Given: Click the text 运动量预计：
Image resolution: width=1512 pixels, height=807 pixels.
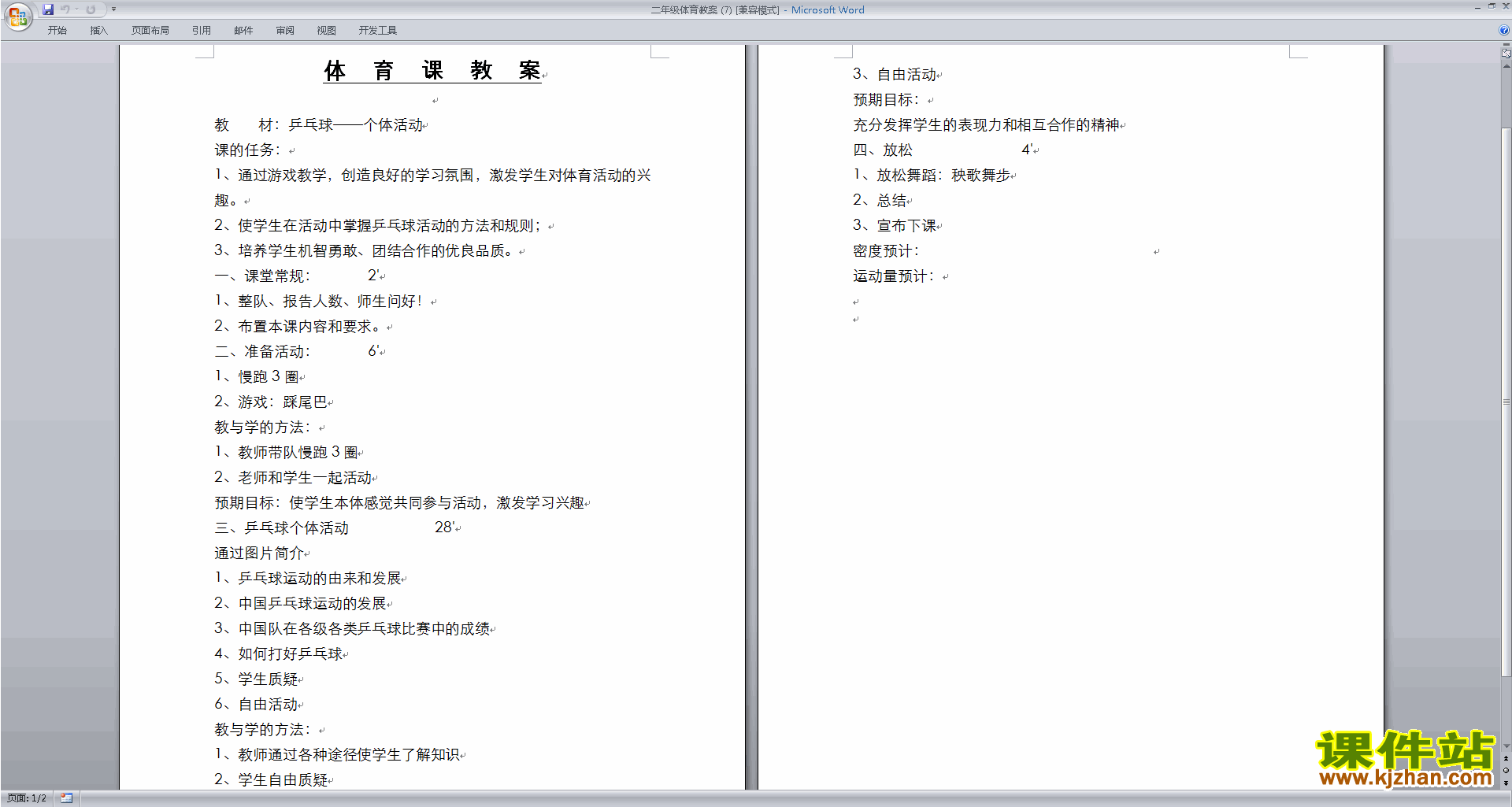Looking at the screenshot, I should [894, 276].
